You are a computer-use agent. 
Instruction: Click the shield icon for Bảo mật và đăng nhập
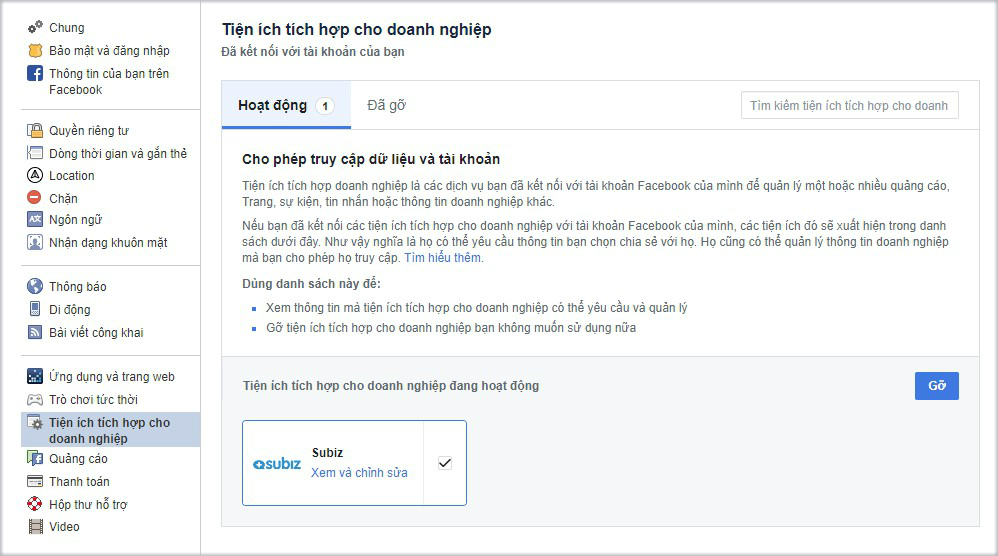[x=35, y=50]
